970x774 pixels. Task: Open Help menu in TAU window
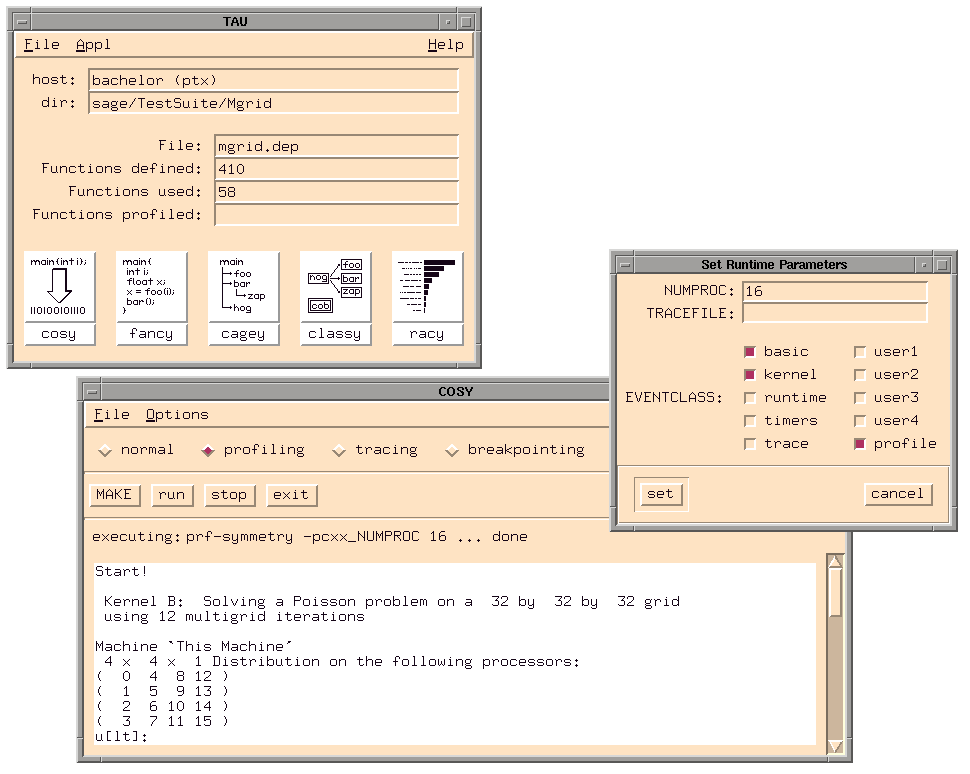pyautogui.click(x=445, y=45)
